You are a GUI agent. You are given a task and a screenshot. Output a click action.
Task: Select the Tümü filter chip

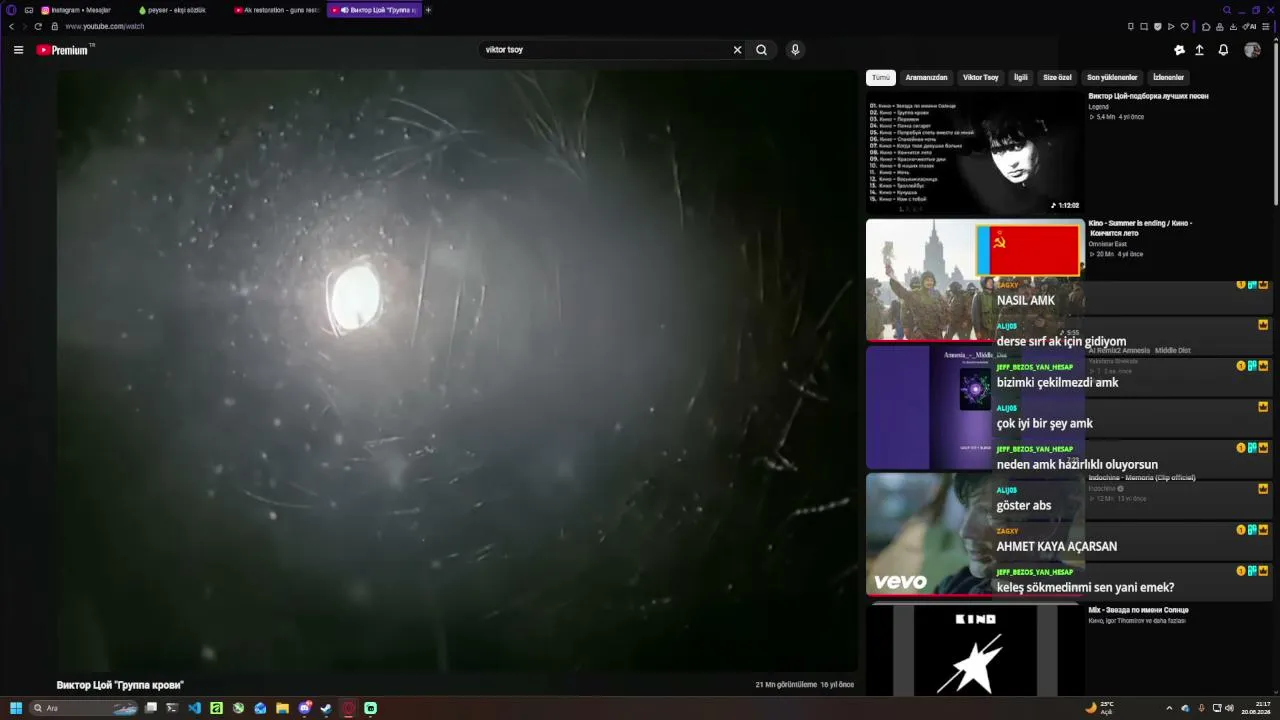click(880, 77)
